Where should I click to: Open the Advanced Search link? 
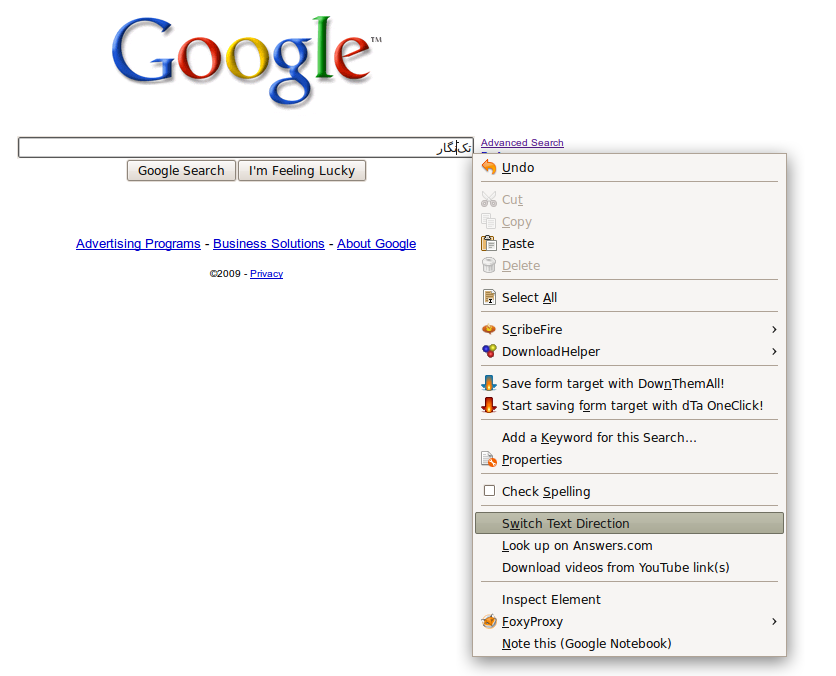coord(522,142)
